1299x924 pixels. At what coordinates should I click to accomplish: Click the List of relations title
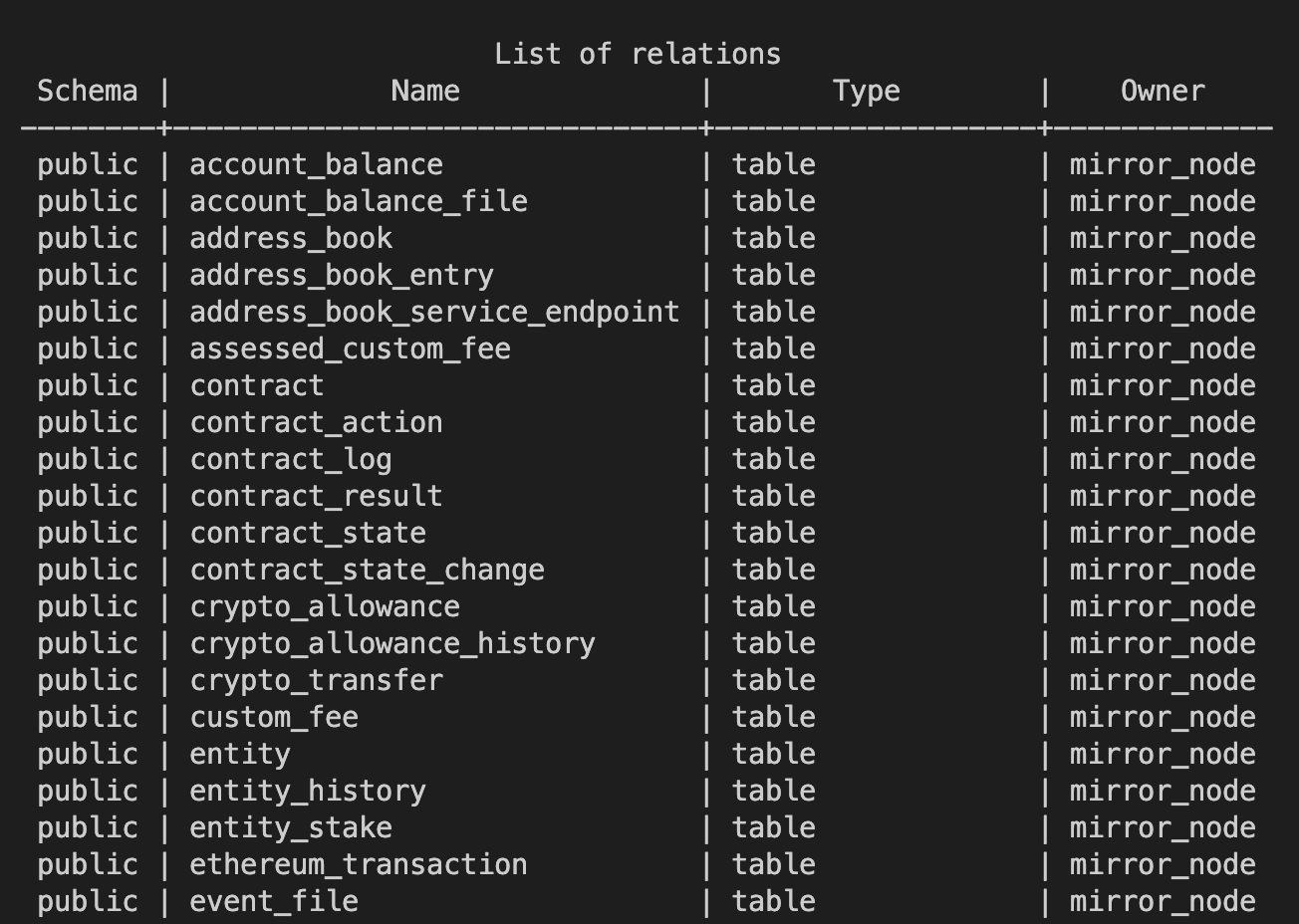coord(638,54)
